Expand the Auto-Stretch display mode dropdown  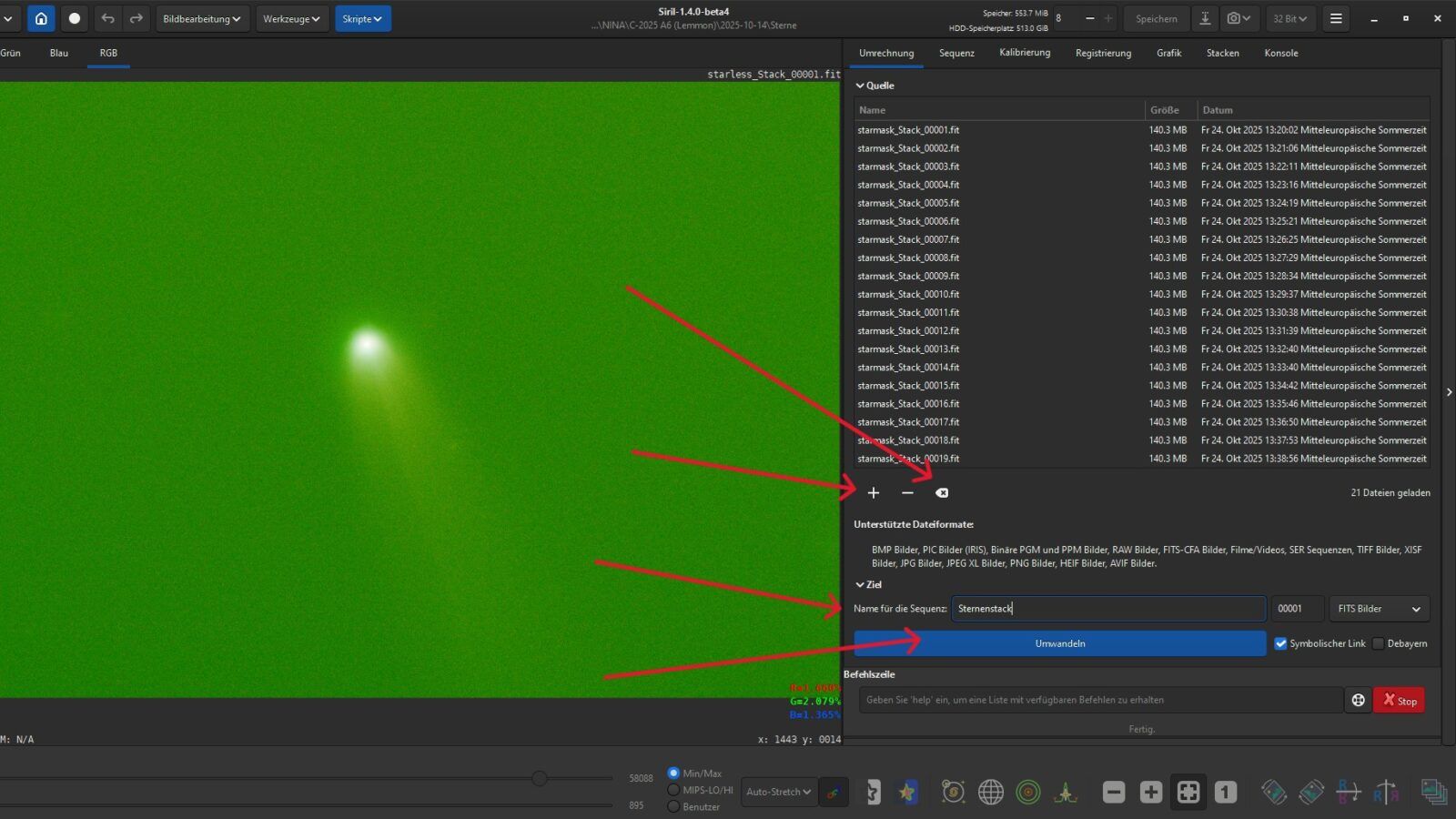778,792
